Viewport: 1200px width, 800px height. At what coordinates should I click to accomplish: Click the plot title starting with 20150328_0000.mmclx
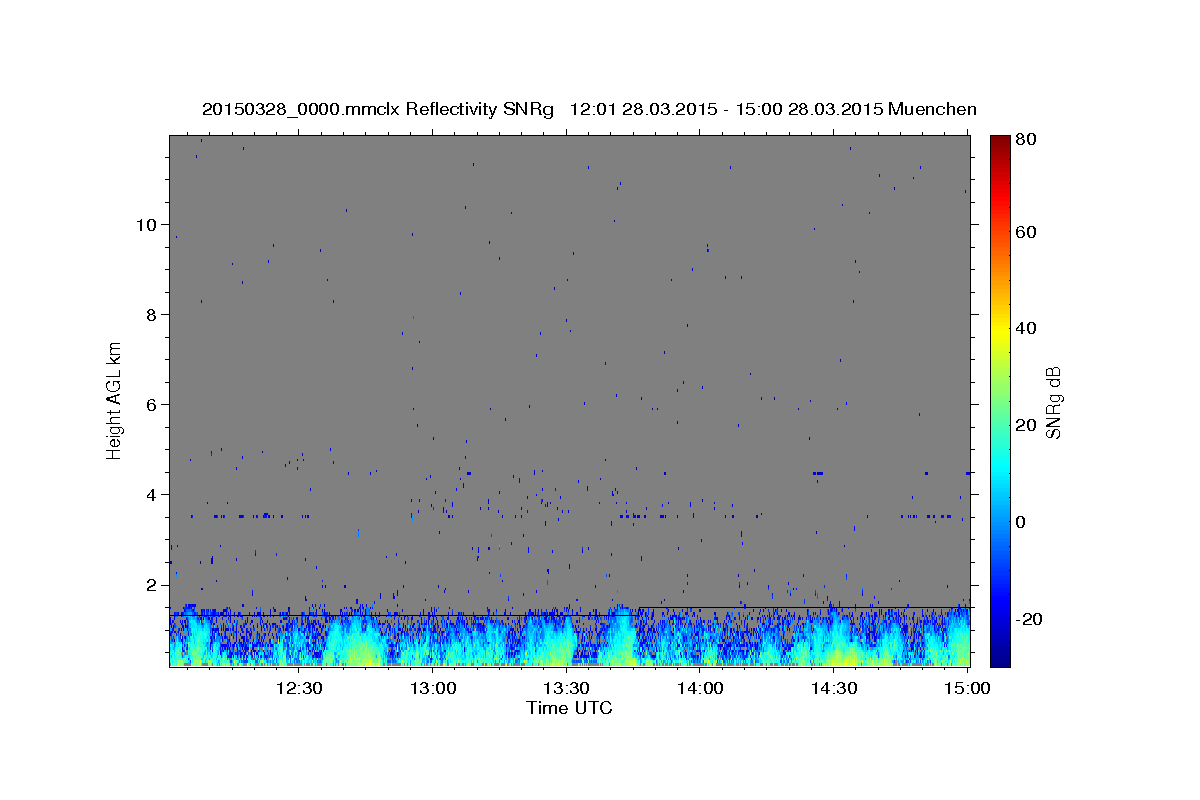pyautogui.click(x=589, y=109)
